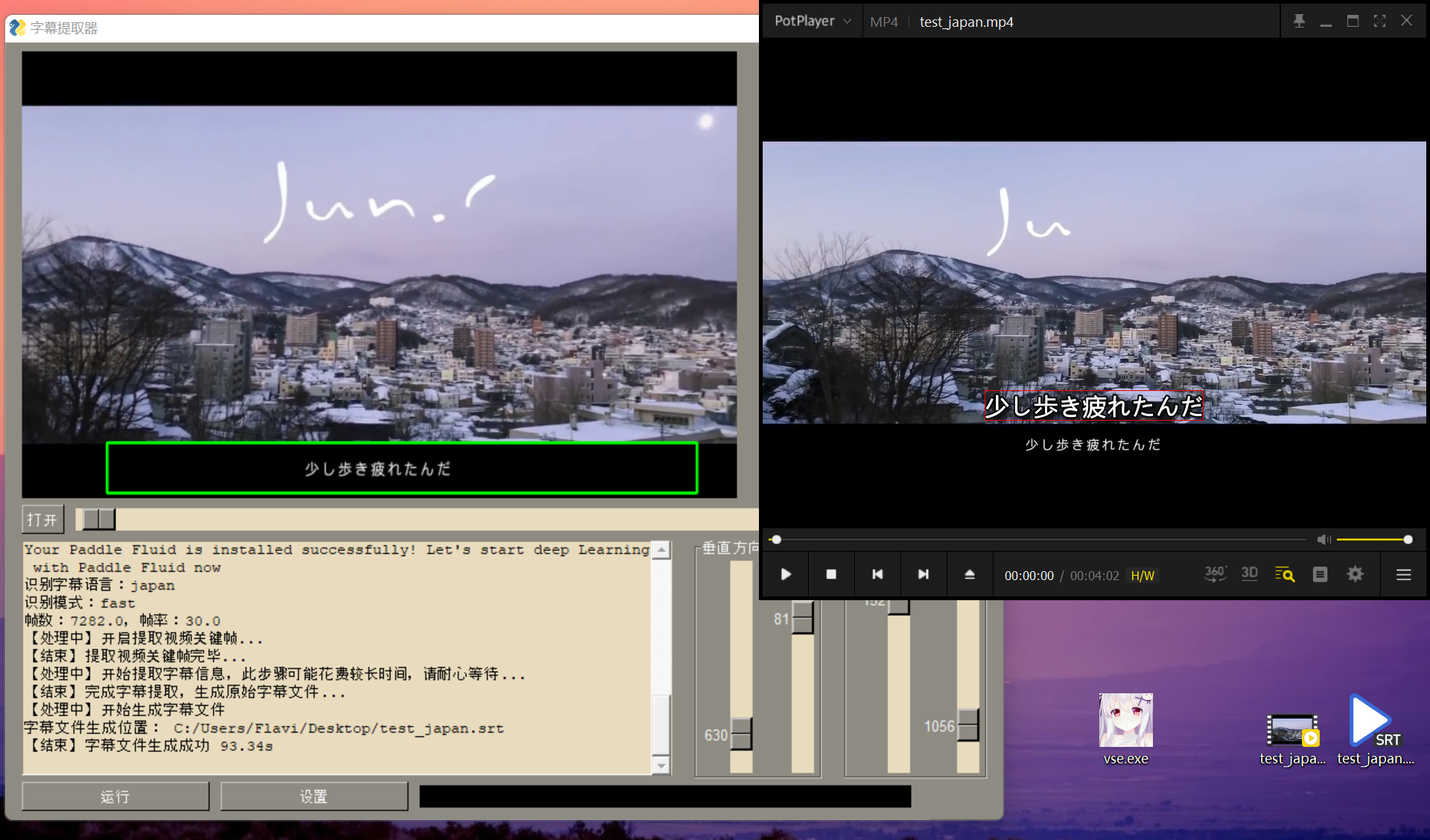This screenshot has height=840, width=1430.
Task: Skip to previous file in PotPlayer
Action: pos(877,574)
